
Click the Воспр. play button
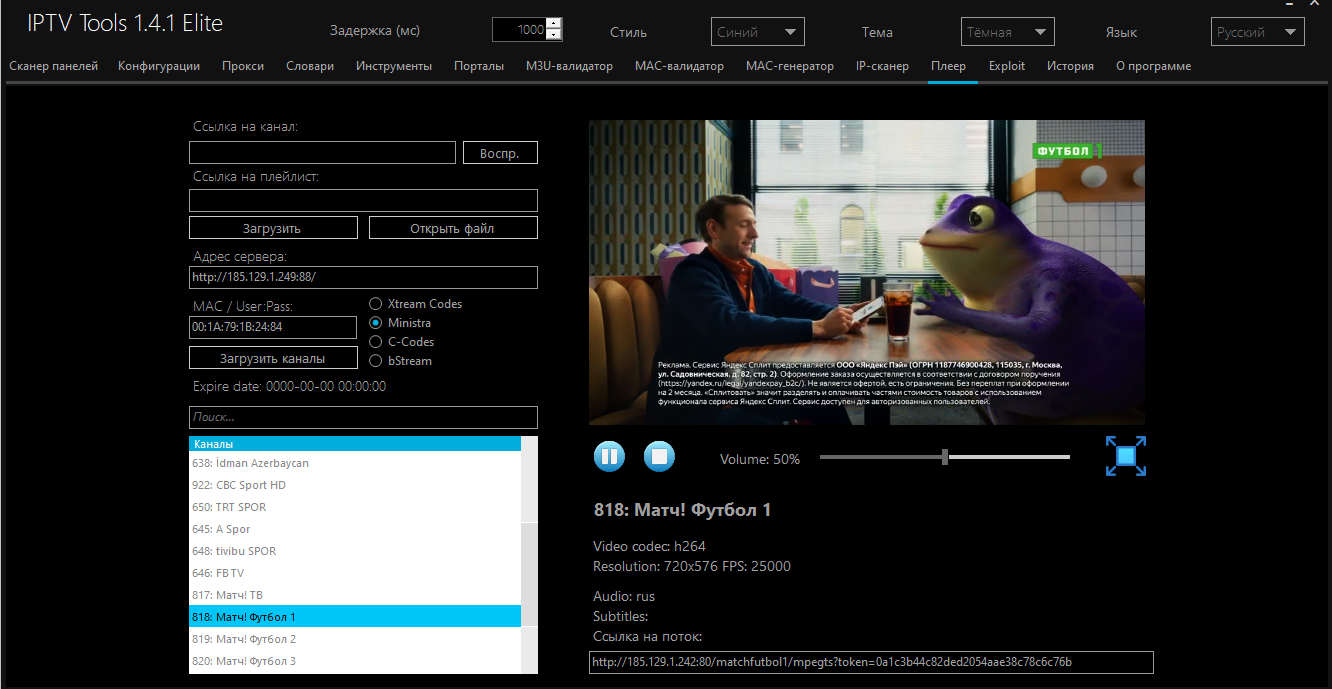pyautogui.click(x=500, y=152)
